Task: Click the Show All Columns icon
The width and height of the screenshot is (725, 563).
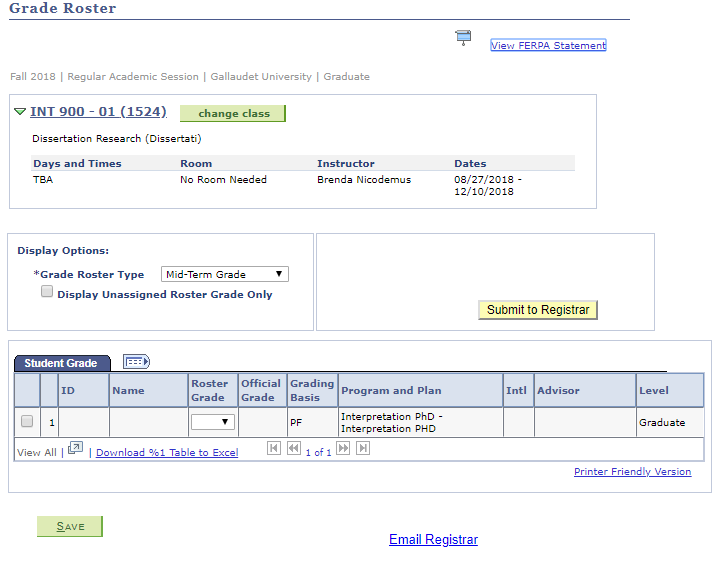Action: point(135,362)
